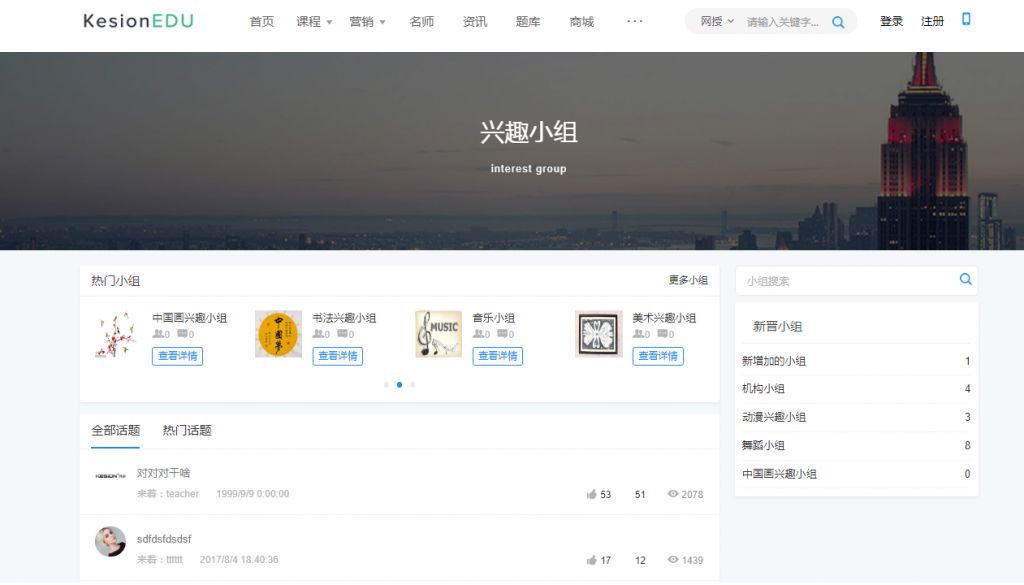Click the views eye icon showing 2078
Screen dimensions: 1024x585
click(673, 494)
